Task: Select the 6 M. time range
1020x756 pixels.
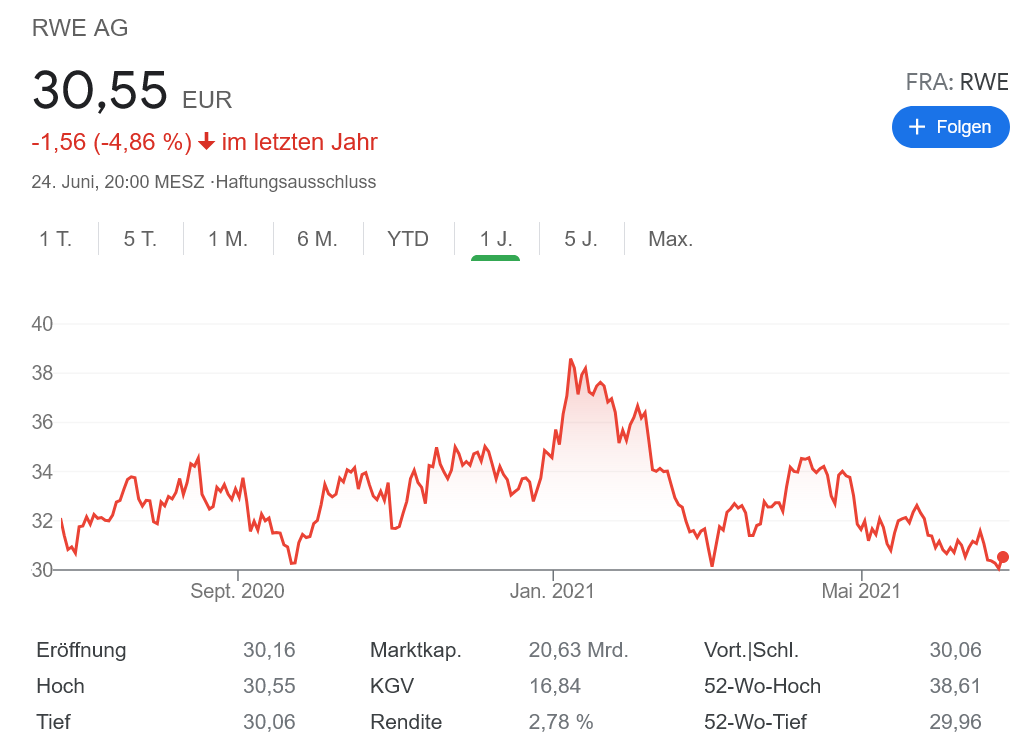Action: (317, 238)
